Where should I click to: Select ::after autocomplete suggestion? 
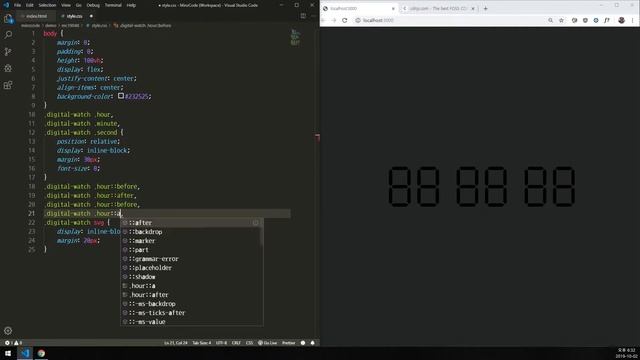(191, 223)
